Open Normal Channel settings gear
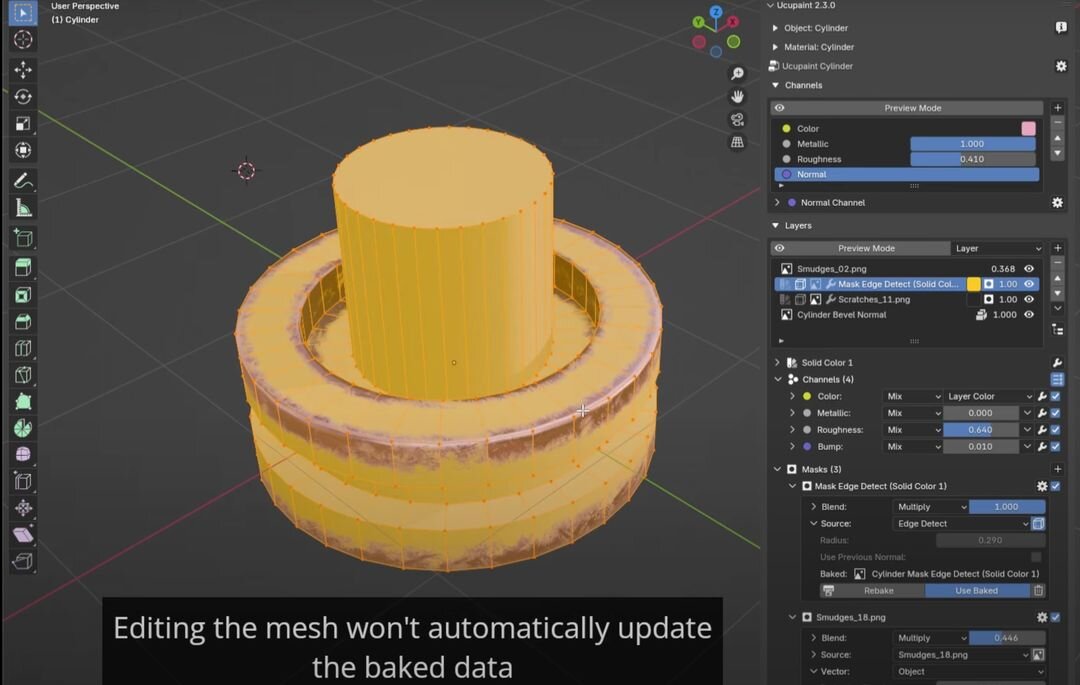Image resolution: width=1080 pixels, height=685 pixels. pyautogui.click(x=1057, y=202)
